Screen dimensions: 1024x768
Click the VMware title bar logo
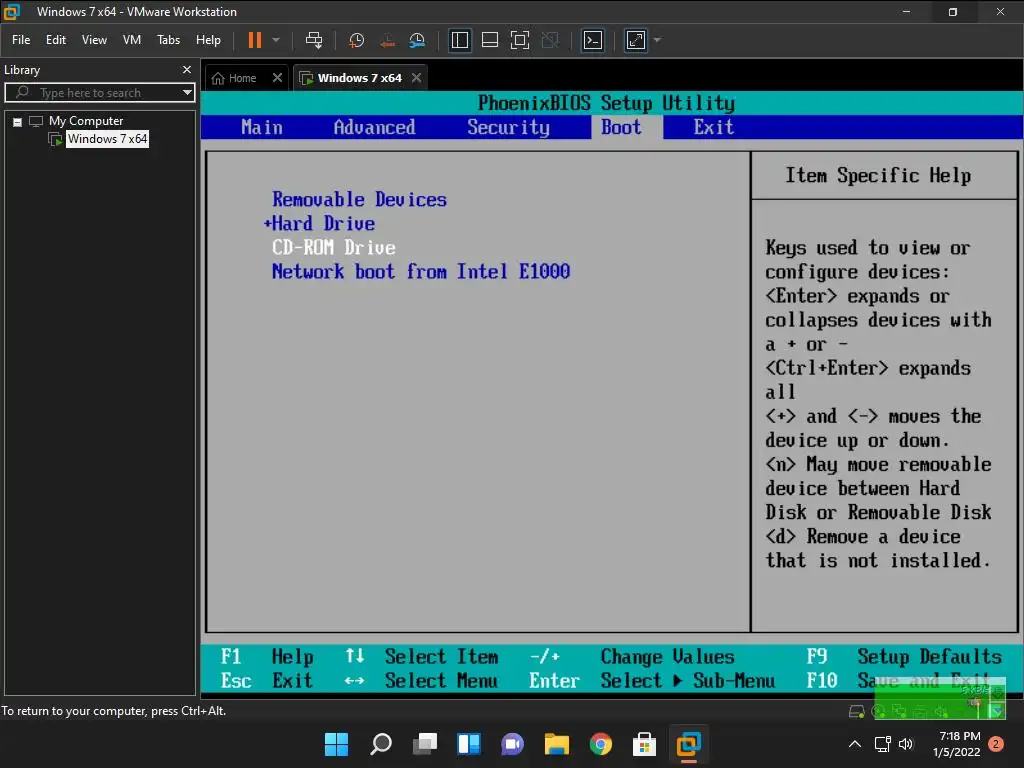[x=12, y=12]
